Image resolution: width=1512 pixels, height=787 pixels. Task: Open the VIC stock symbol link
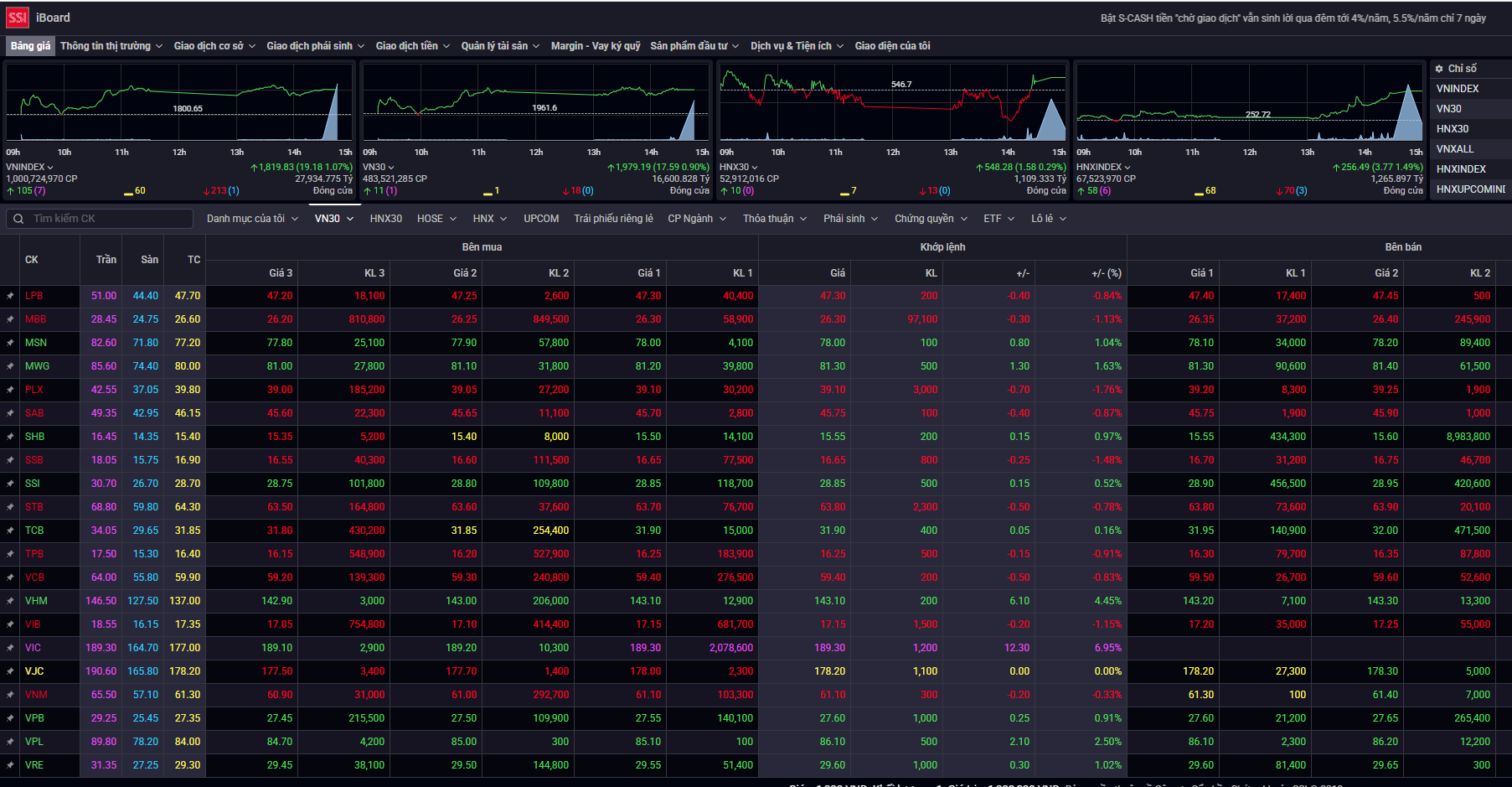[x=33, y=648]
